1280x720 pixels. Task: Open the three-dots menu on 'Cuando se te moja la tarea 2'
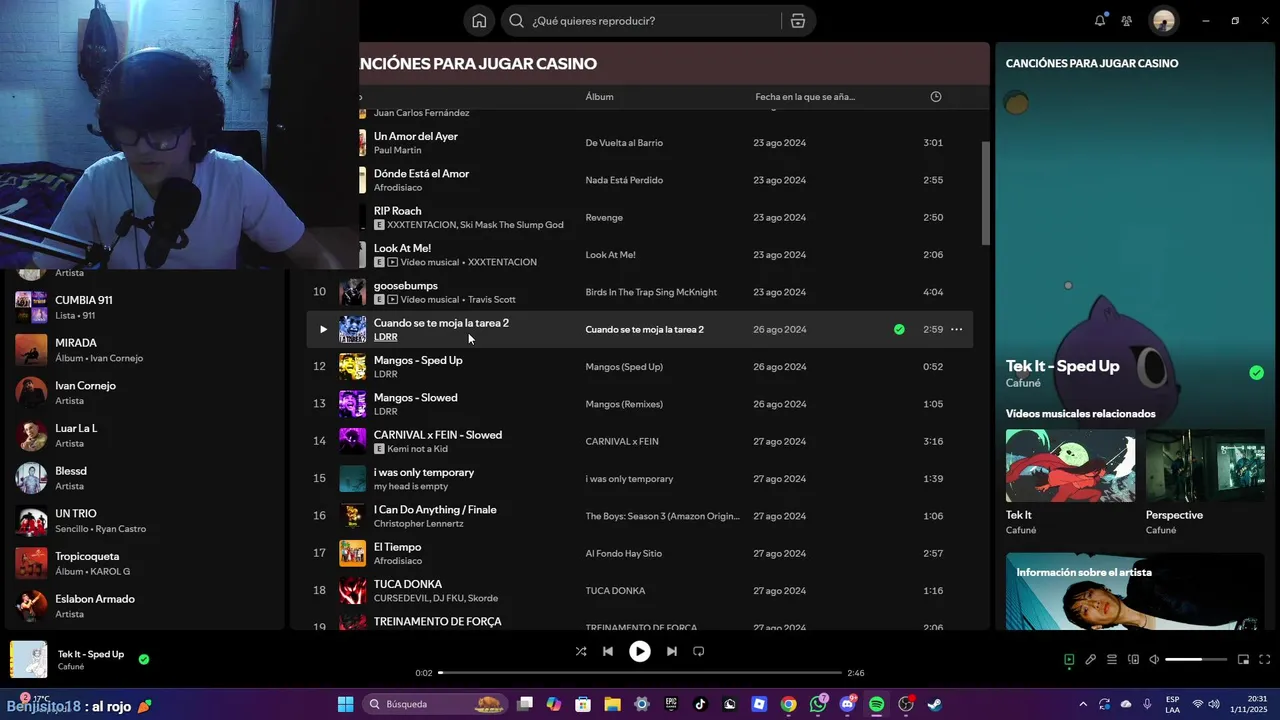point(957,329)
